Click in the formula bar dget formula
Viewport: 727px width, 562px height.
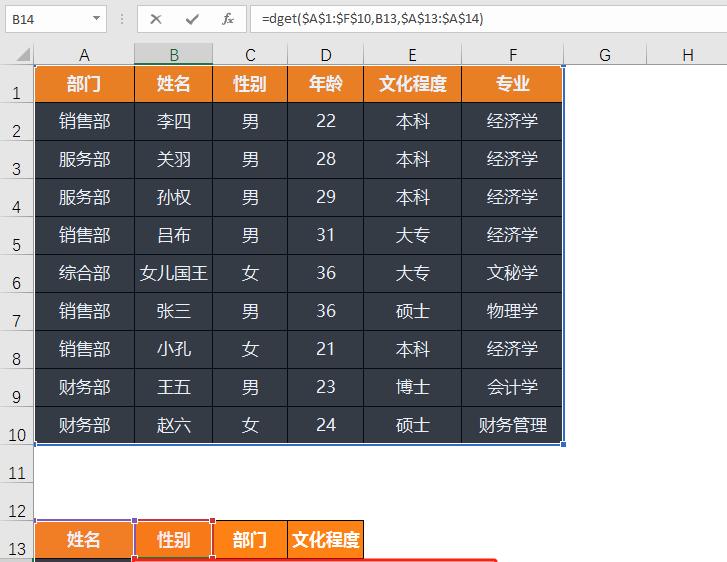click(x=372, y=19)
